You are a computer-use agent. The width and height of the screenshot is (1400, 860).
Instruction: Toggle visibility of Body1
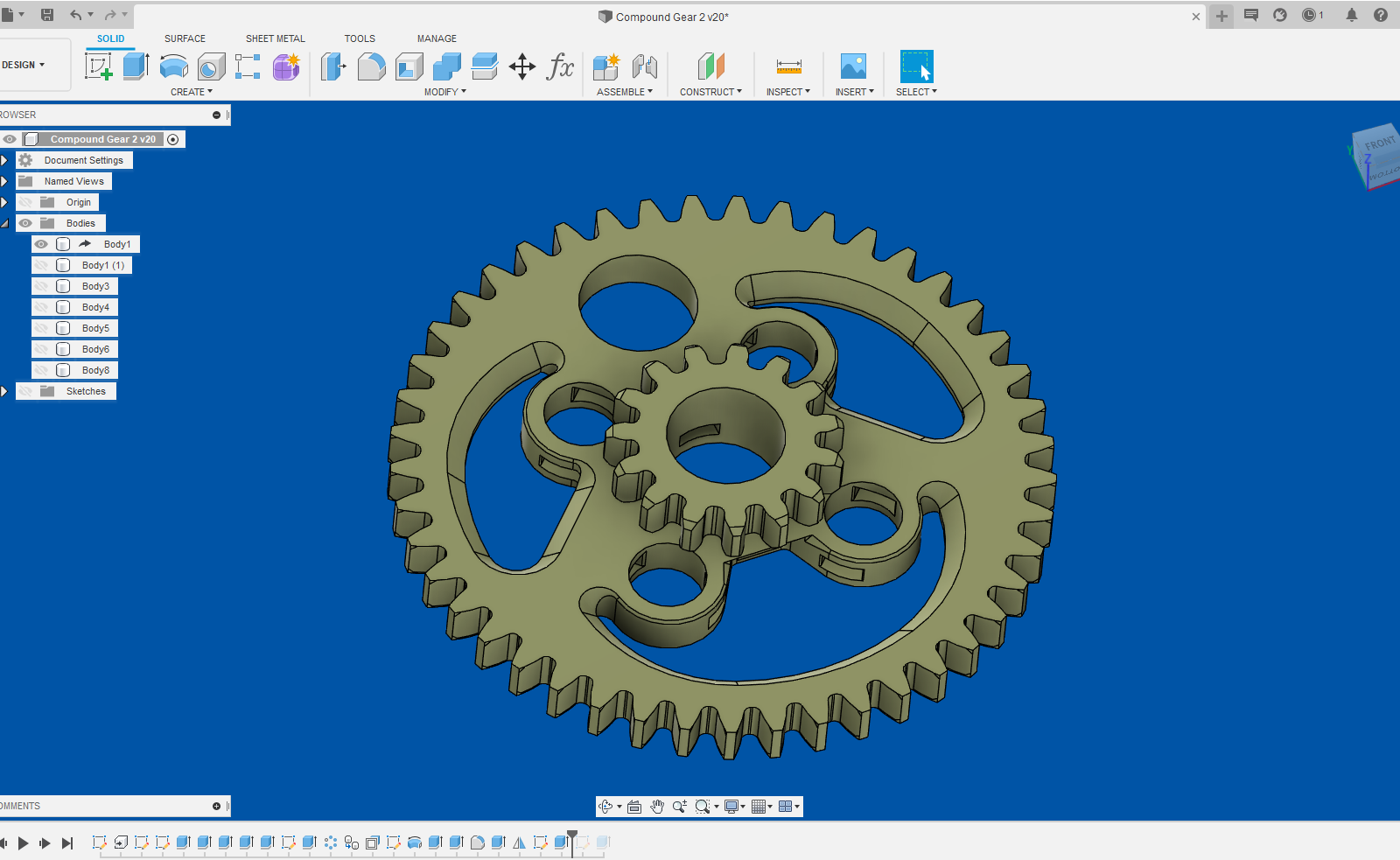(x=41, y=244)
